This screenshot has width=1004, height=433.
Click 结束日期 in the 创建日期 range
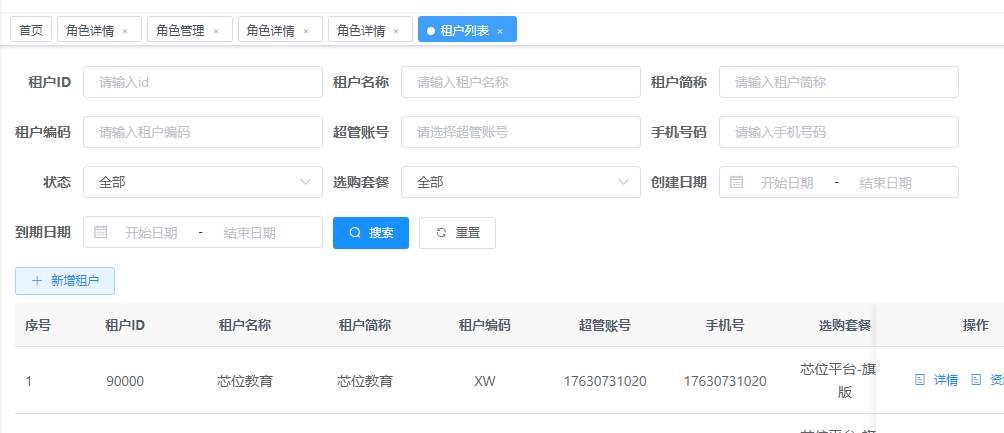[x=885, y=182]
